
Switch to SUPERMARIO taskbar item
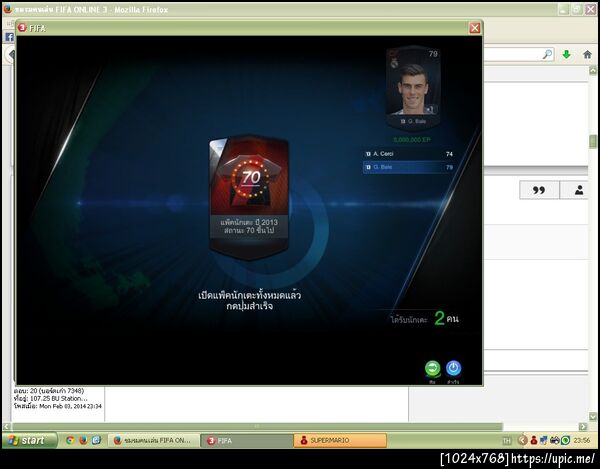tap(340, 441)
